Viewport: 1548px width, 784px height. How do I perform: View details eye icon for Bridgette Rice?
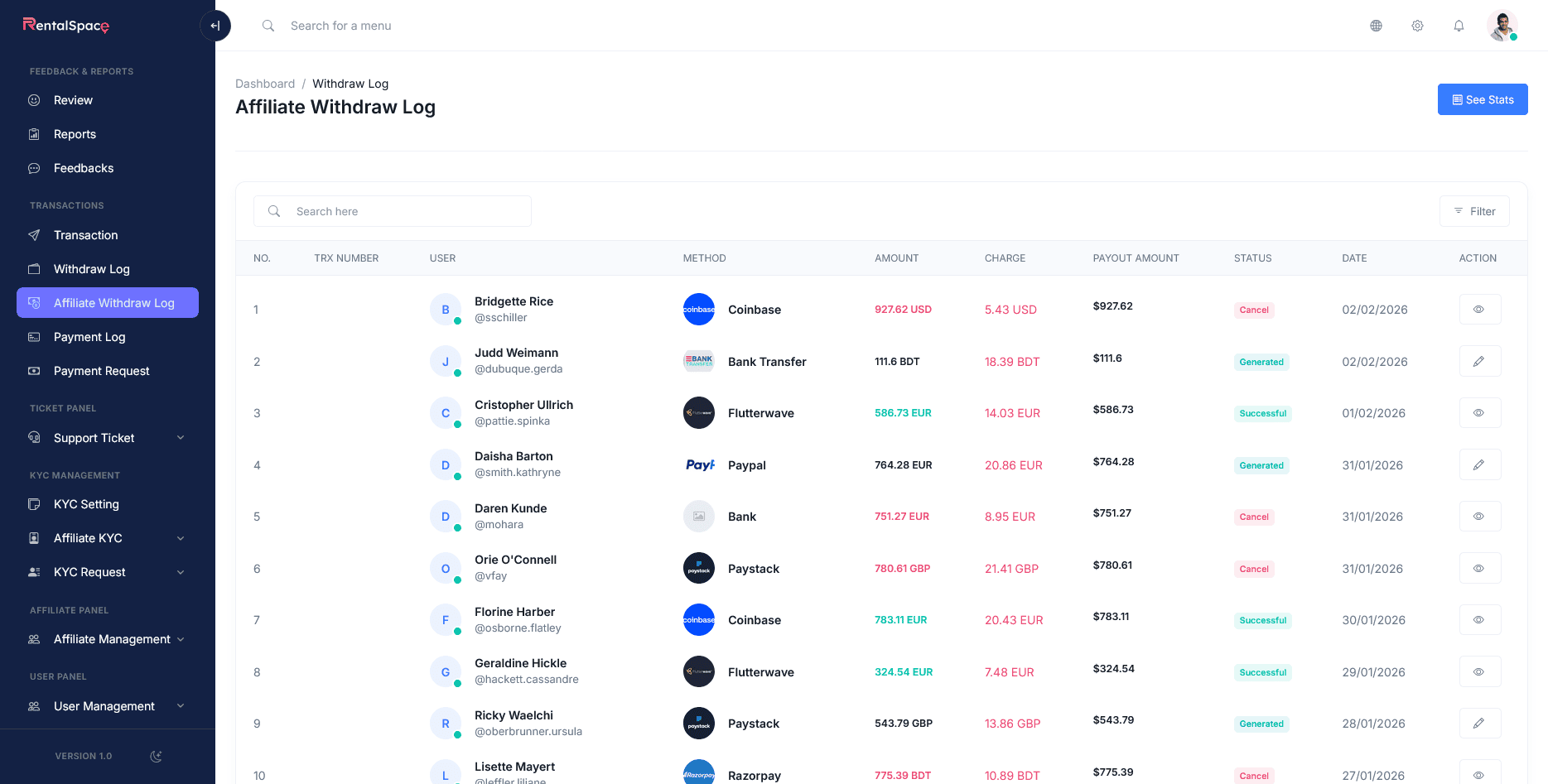pyautogui.click(x=1479, y=310)
